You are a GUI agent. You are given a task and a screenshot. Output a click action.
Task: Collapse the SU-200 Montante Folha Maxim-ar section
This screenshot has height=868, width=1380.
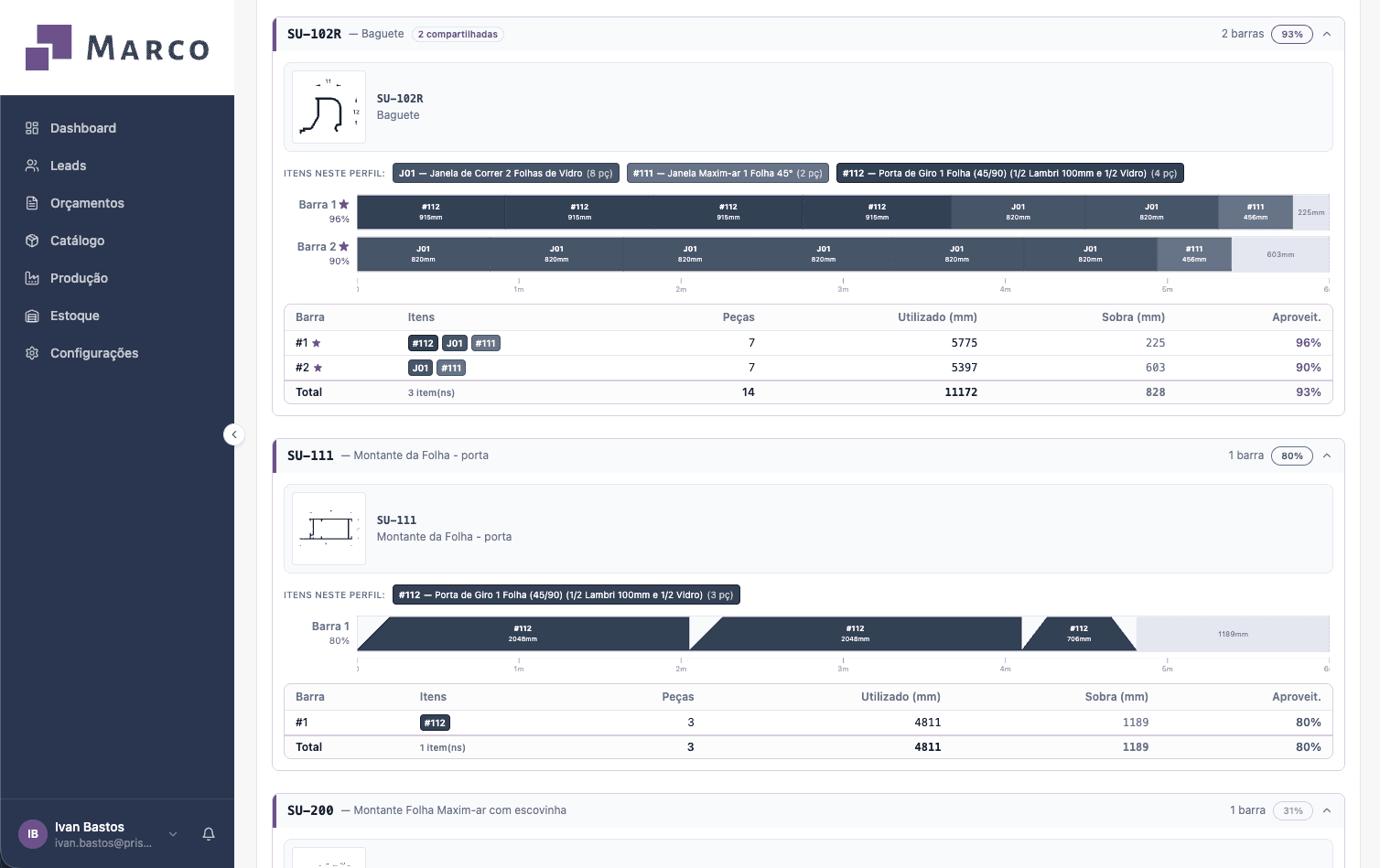point(1327,810)
